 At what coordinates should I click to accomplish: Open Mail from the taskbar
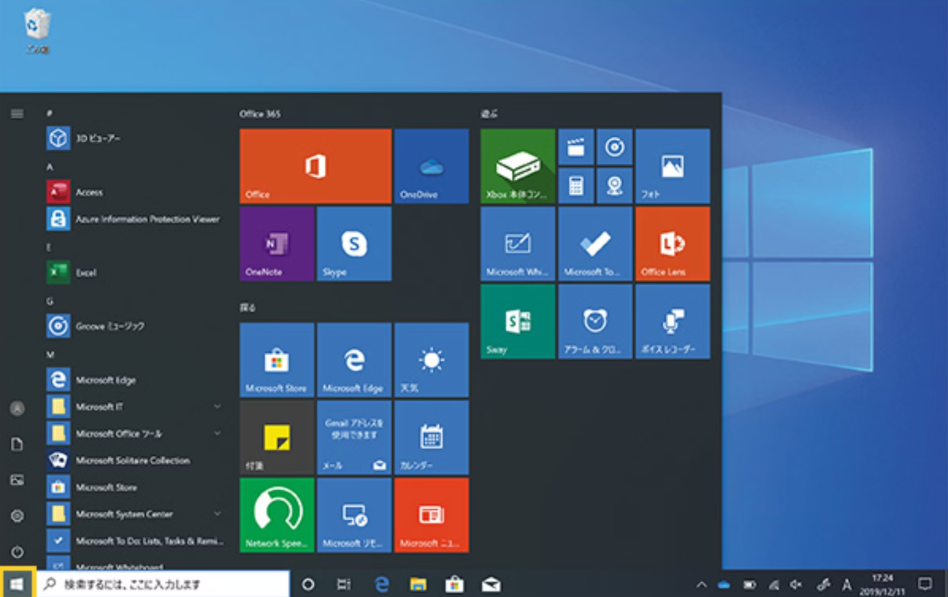[x=491, y=584]
